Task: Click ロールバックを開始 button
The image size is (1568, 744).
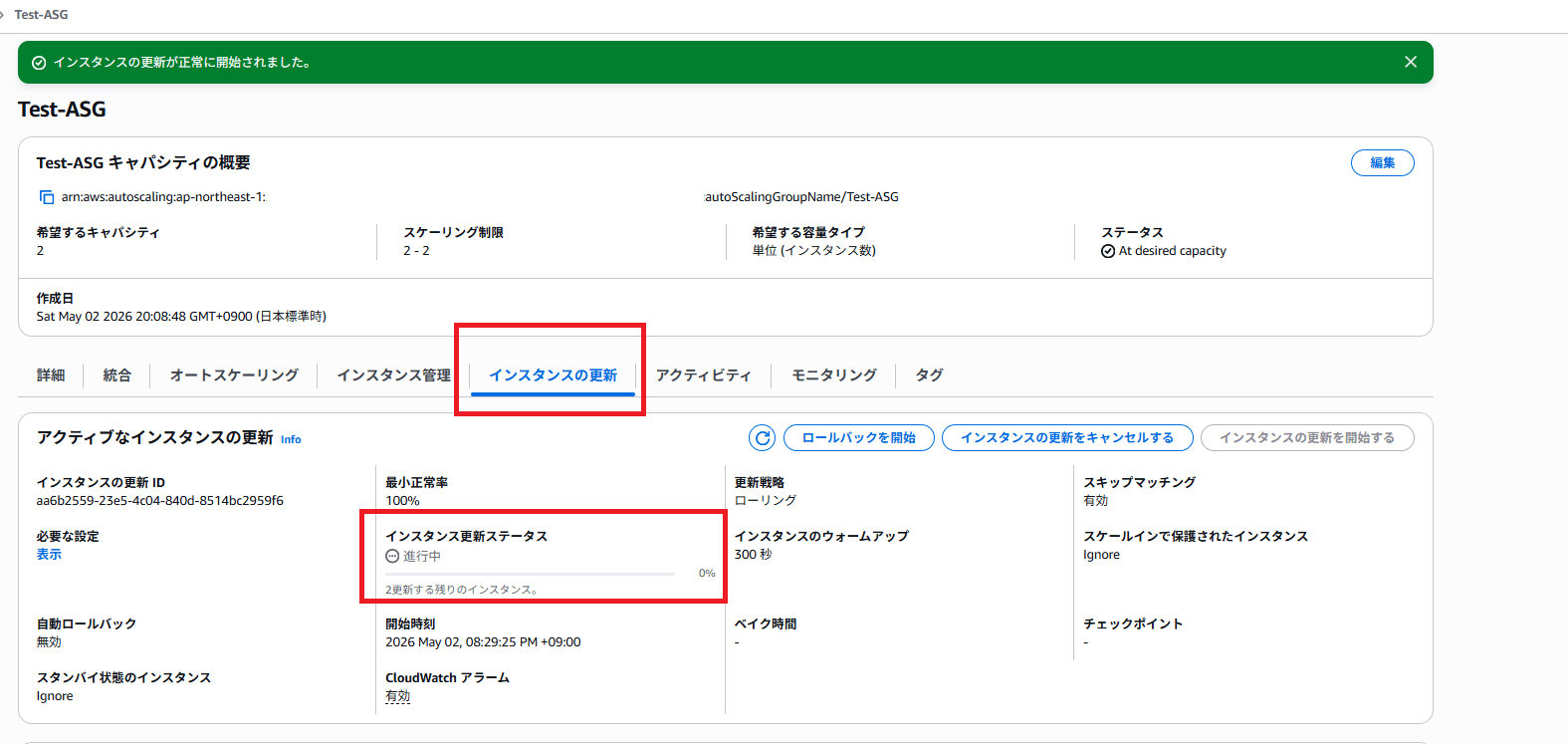Action: coord(858,437)
